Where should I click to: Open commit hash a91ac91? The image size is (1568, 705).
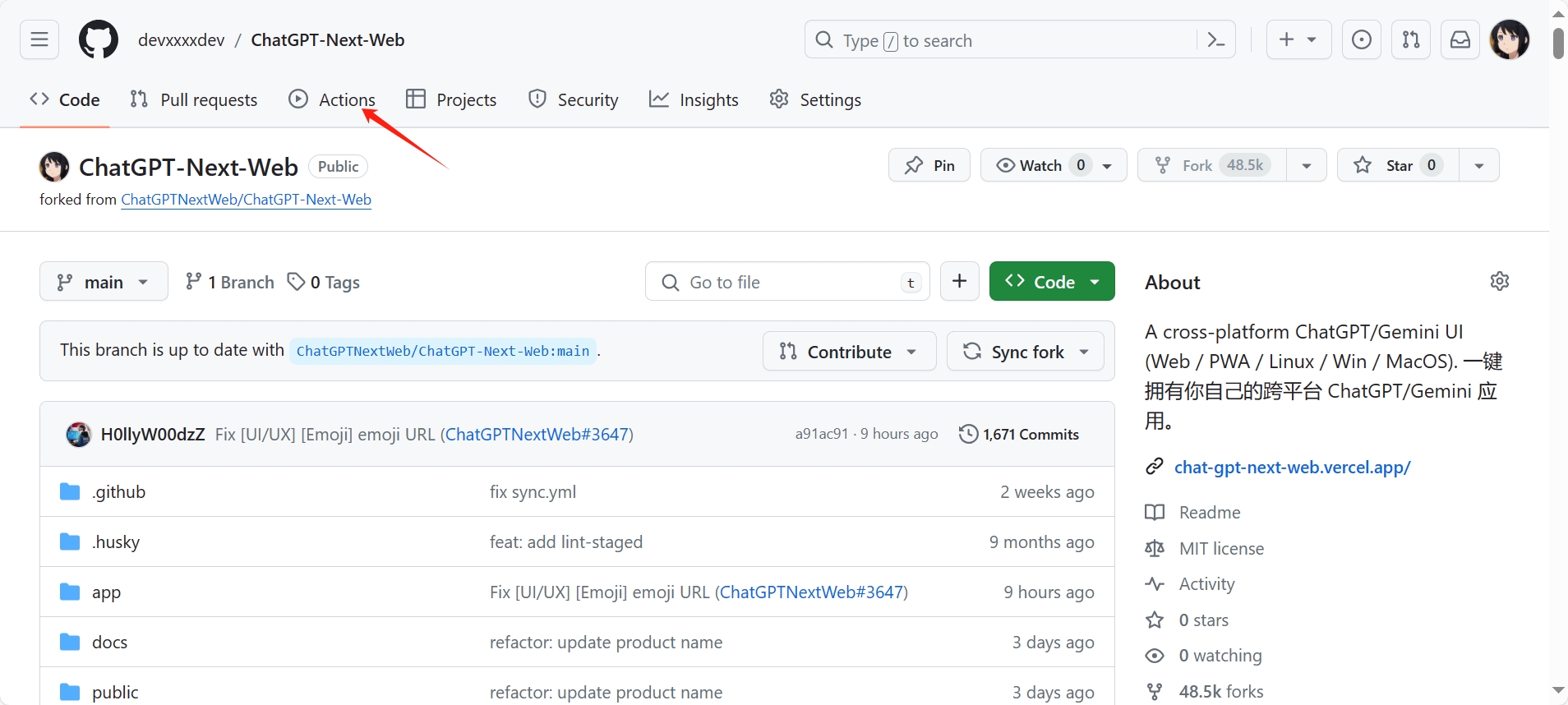pyautogui.click(x=821, y=434)
